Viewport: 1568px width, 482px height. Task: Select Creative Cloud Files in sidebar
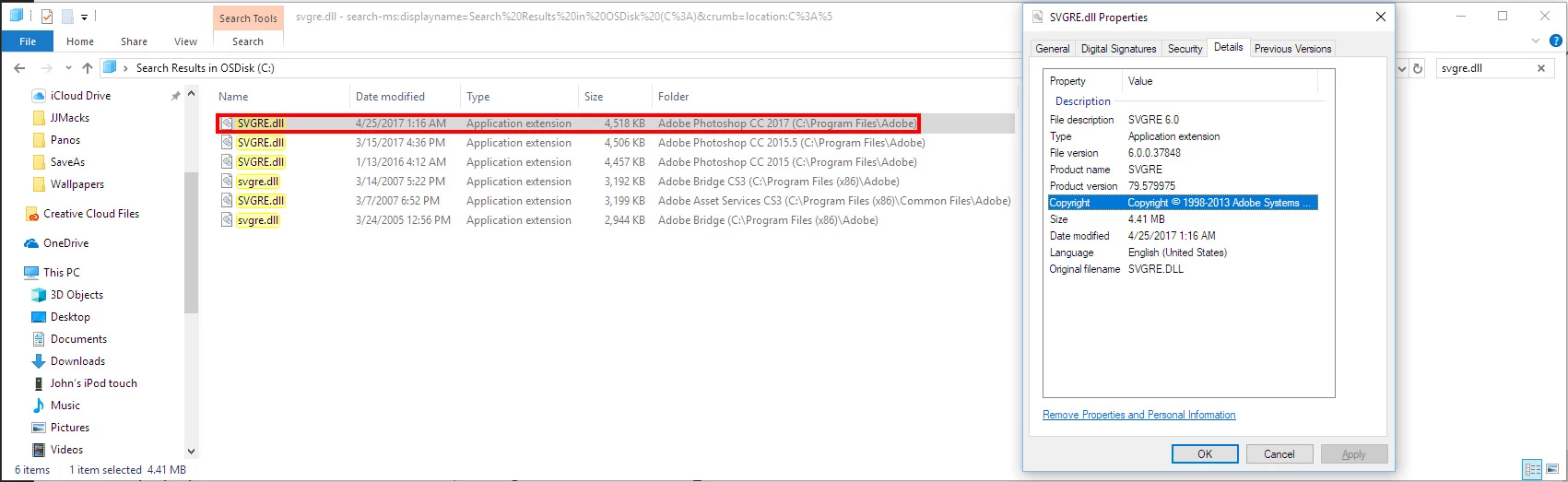point(91,214)
